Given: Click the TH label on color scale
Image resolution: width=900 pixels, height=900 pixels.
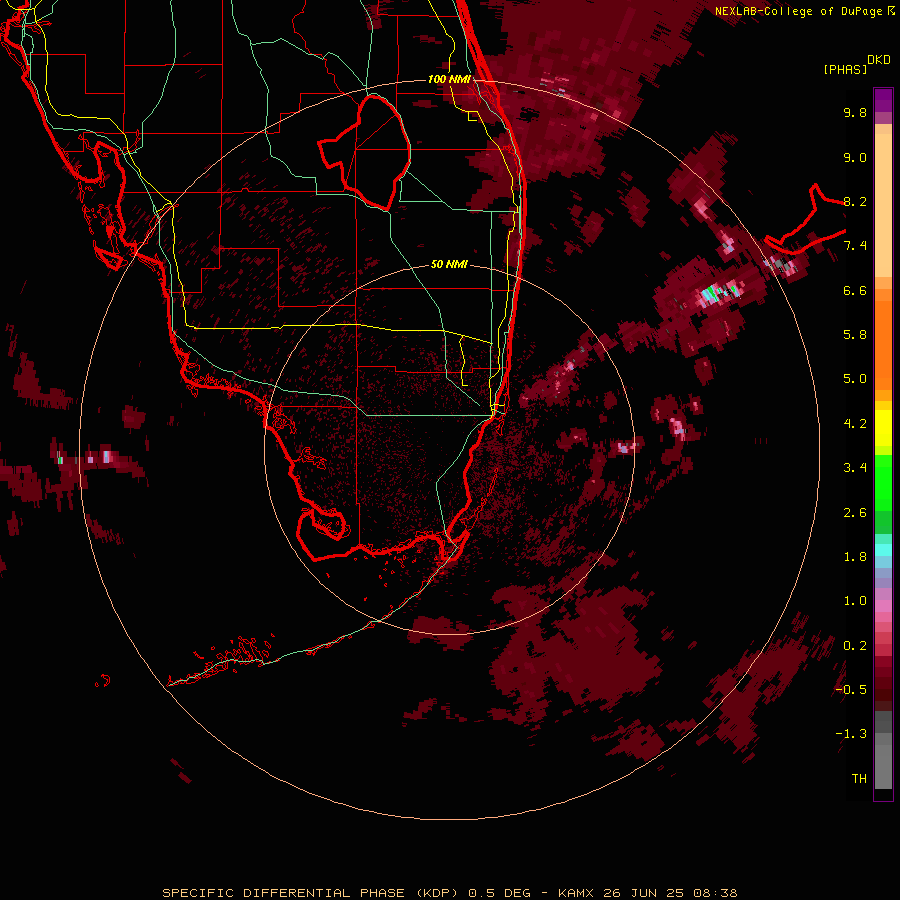Looking at the screenshot, I should coord(859,779).
